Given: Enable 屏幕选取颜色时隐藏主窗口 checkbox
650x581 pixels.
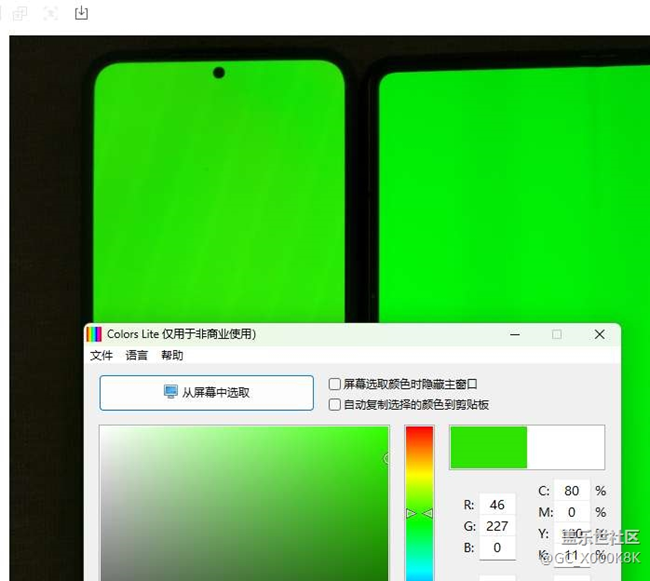Looking at the screenshot, I should pyautogui.click(x=335, y=384).
